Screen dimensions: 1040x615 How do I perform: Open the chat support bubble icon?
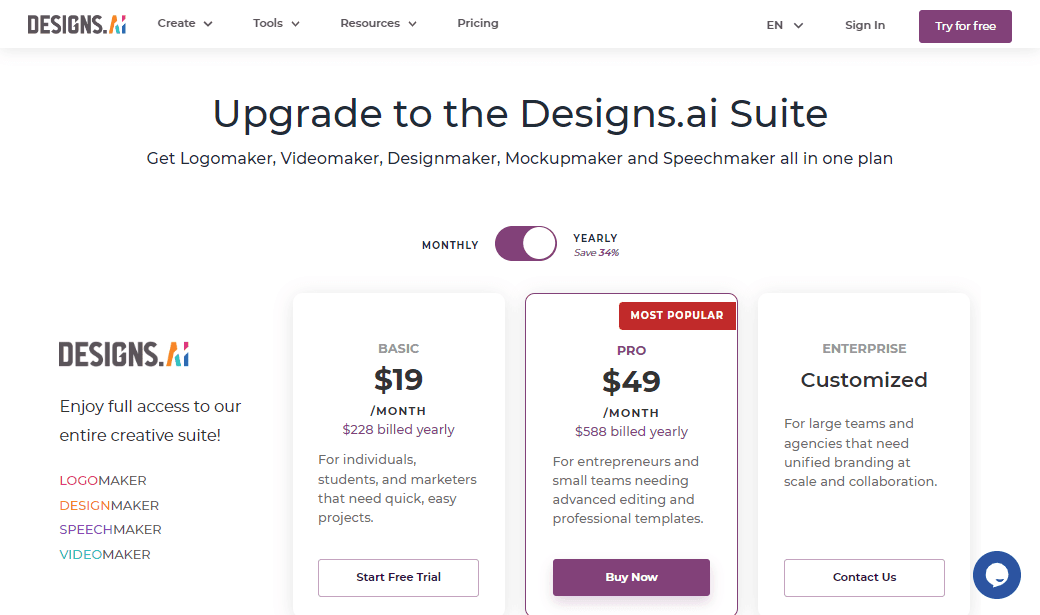[996, 575]
